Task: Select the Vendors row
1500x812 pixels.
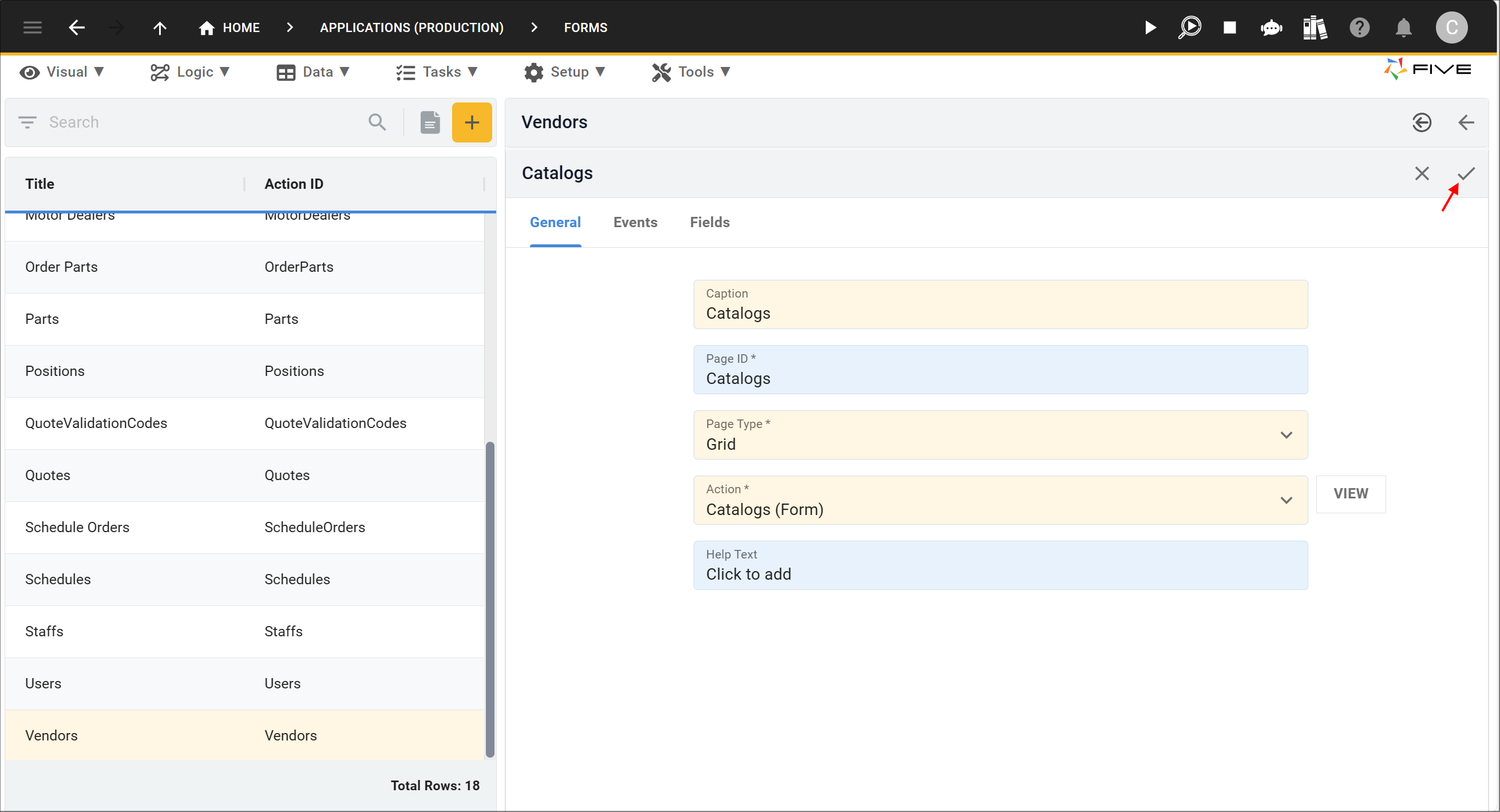Action: (244, 736)
